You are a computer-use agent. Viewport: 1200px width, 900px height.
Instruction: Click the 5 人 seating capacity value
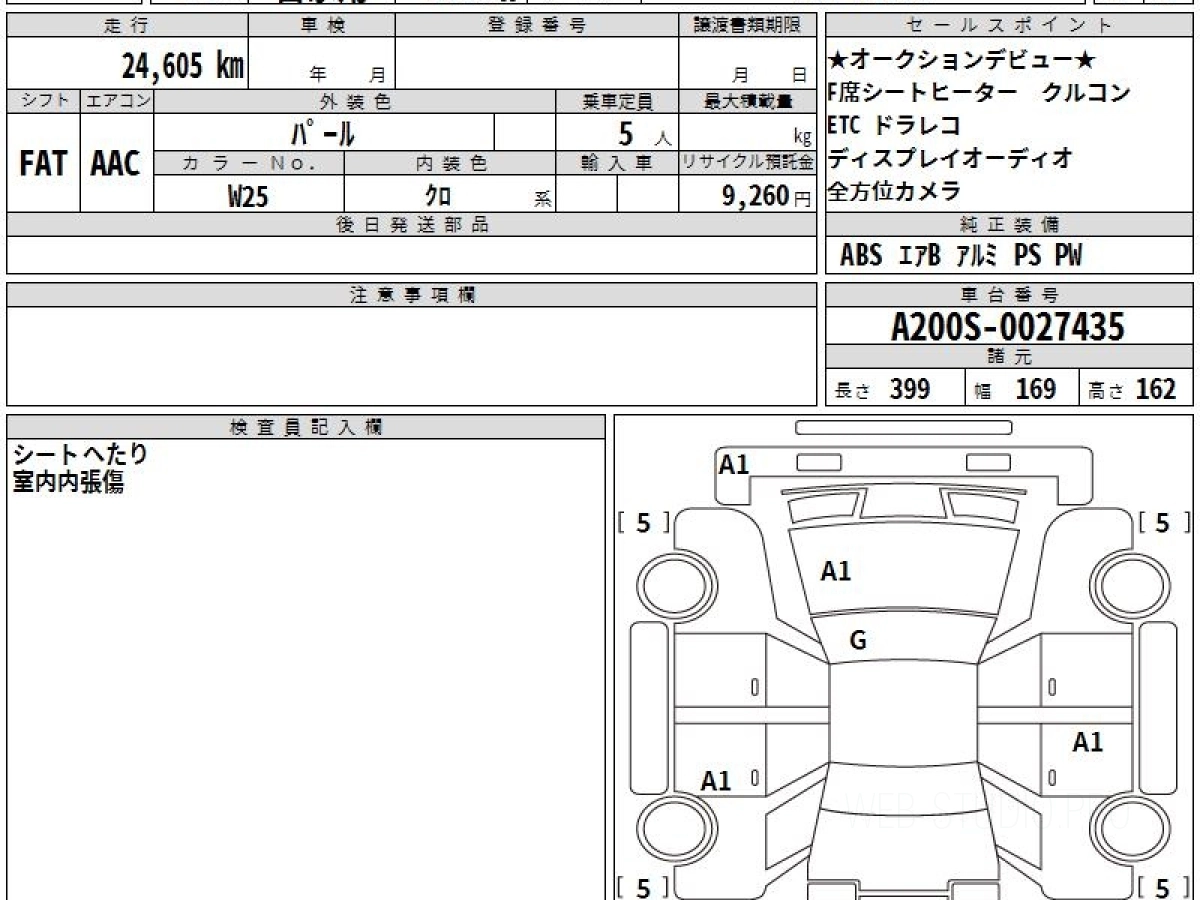(x=644, y=134)
